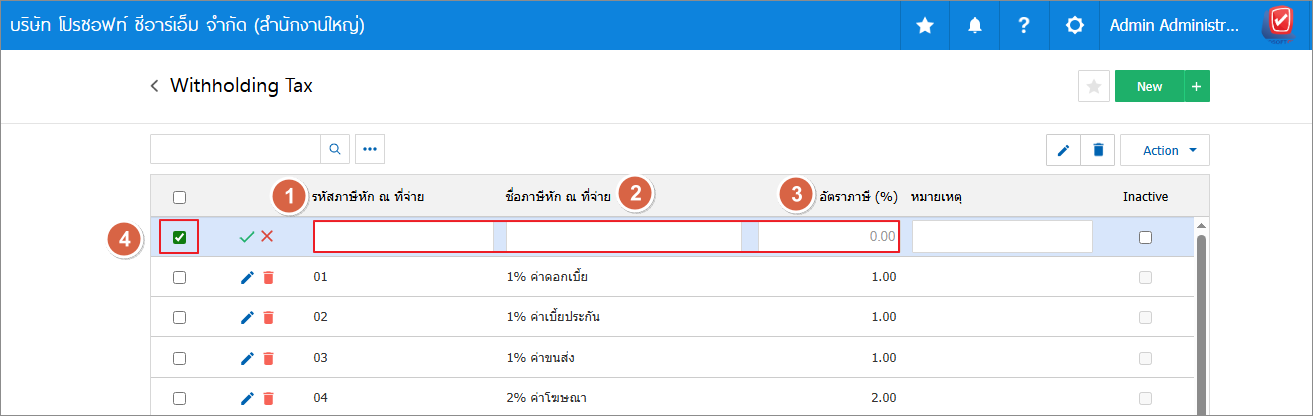Open the three-dots search options
The image size is (1313, 416).
pyautogui.click(x=370, y=150)
